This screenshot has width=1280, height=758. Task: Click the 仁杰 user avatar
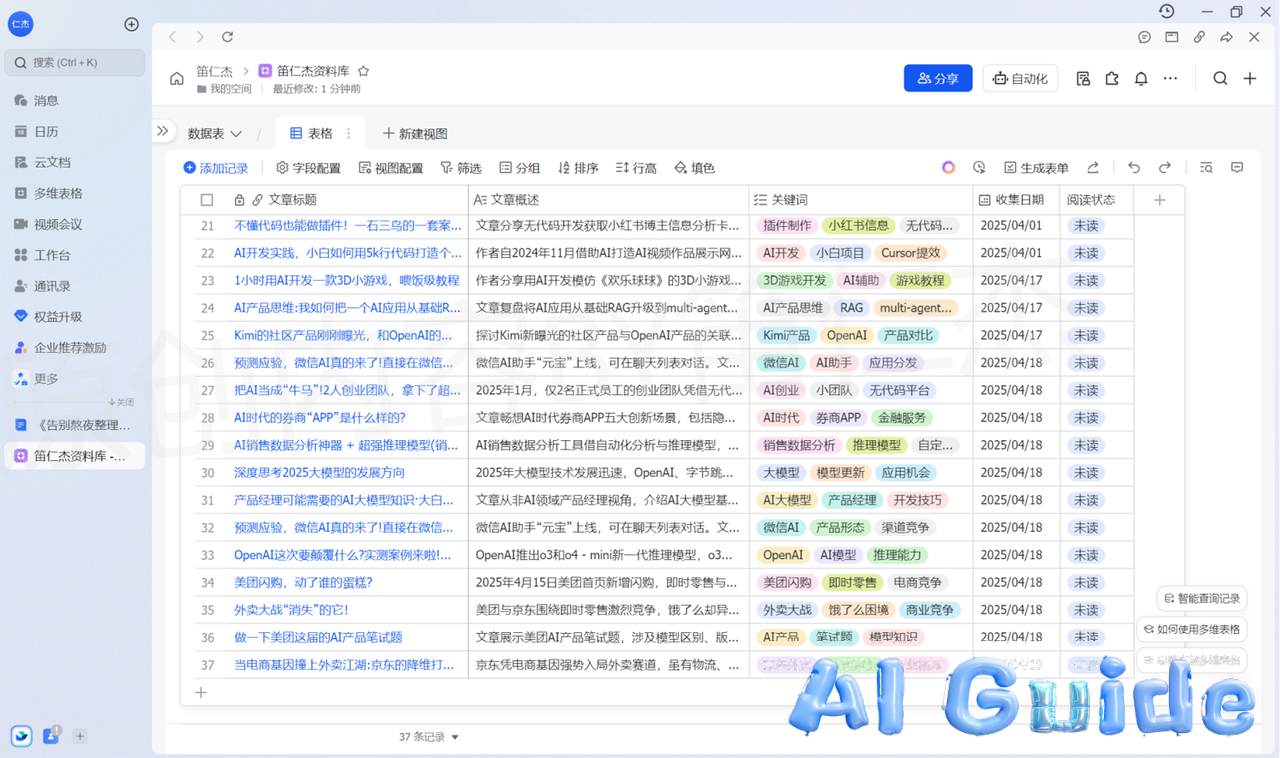pyautogui.click(x=21, y=24)
